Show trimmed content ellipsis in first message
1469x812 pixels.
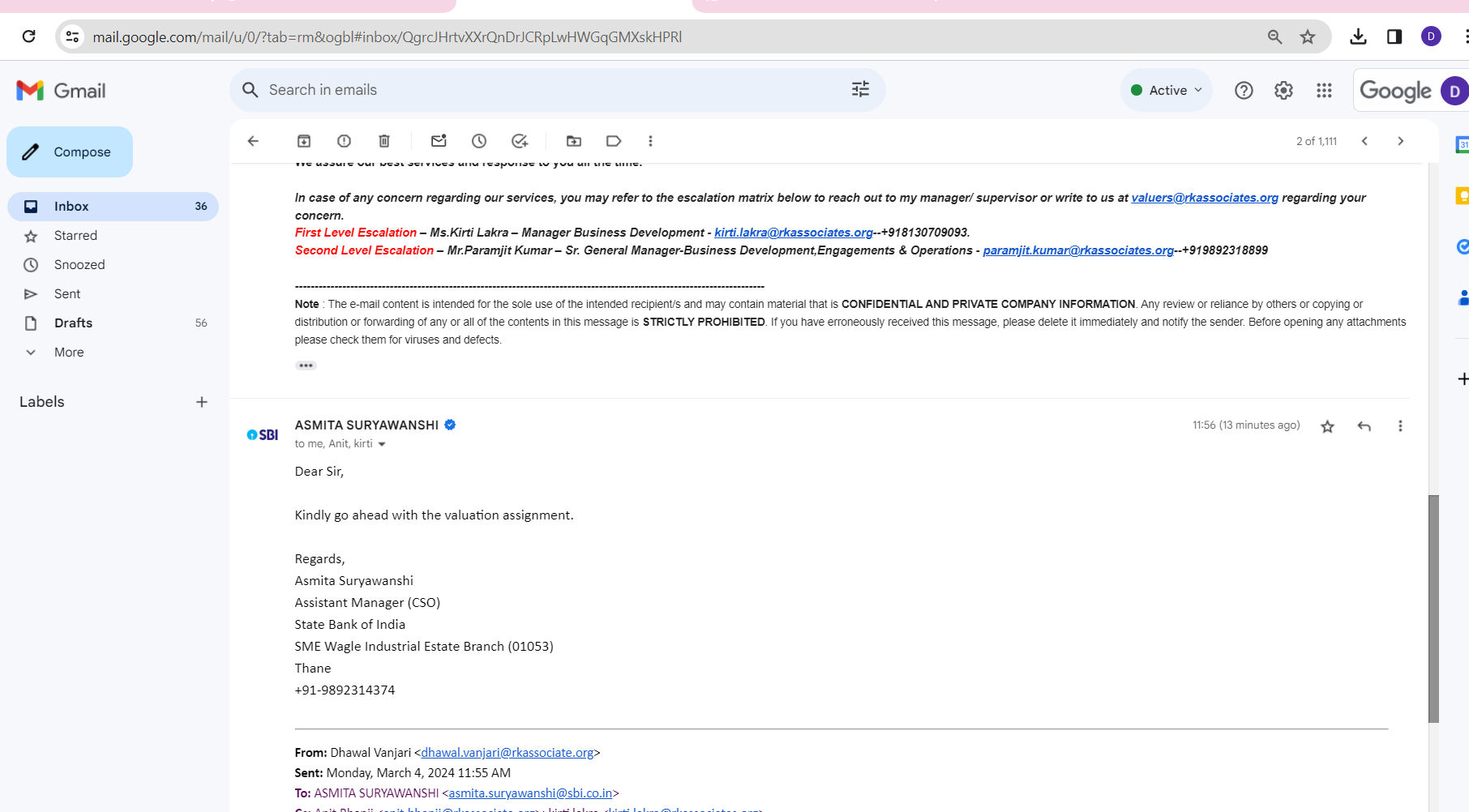click(x=306, y=365)
